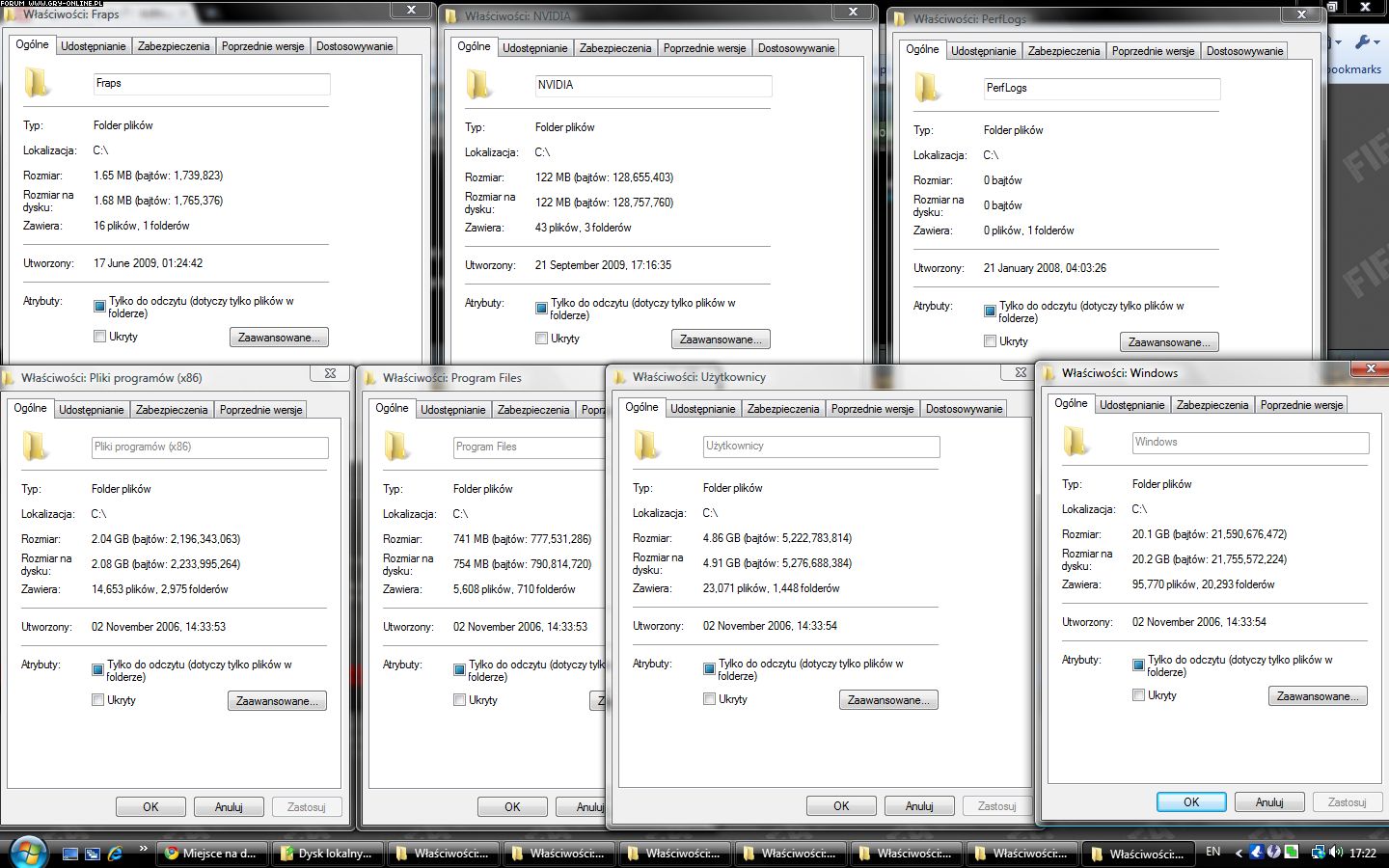Click '741 MB (bajtów: 777,531,286)' size text
This screenshot has height=868, width=1389.
point(522,539)
